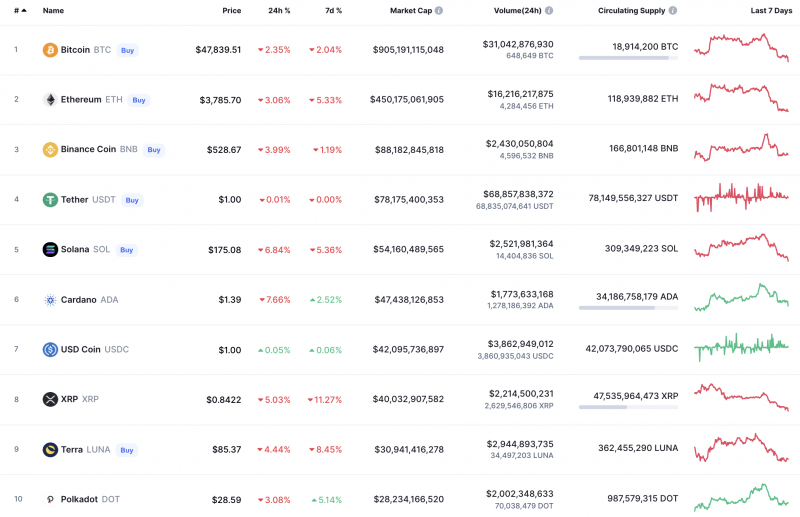Click the Cardano logo icon
Image resolution: width=800 pixels, height=517 pixels.
pyautogui.click(x=50, y=300)
